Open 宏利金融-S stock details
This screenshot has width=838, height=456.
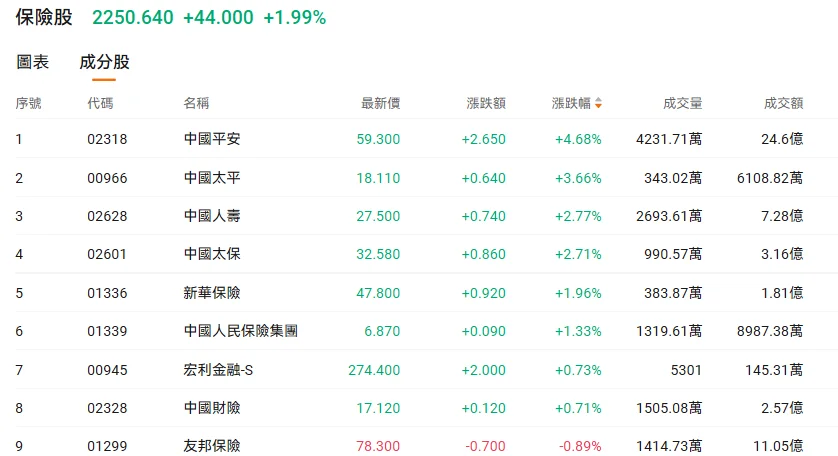tap(219, 370)
